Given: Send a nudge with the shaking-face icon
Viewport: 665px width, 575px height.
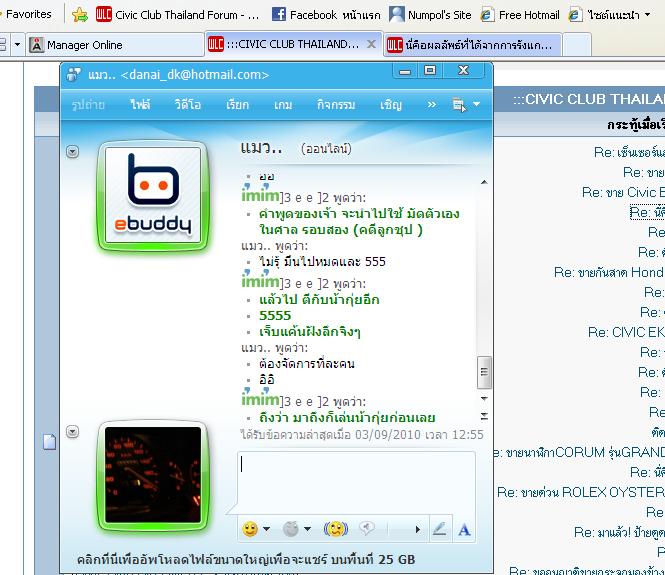Looking at the screenshot, I should pyautogui.click(x=335, y=528).
